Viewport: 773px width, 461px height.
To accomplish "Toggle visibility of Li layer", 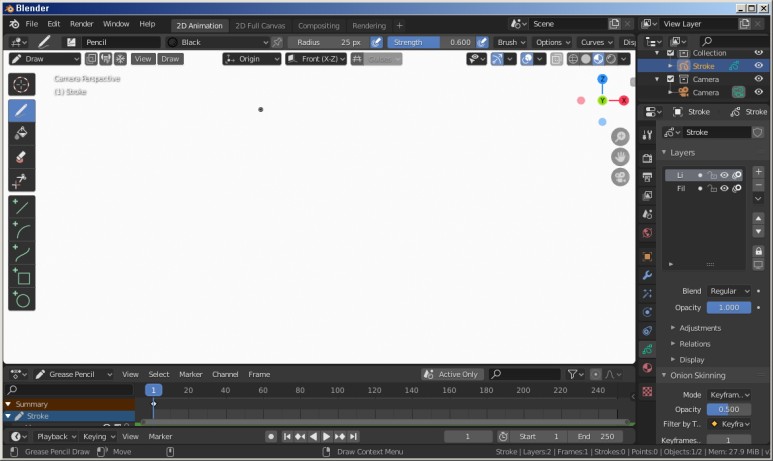I will pyautogui.click(x=724, y=175).
